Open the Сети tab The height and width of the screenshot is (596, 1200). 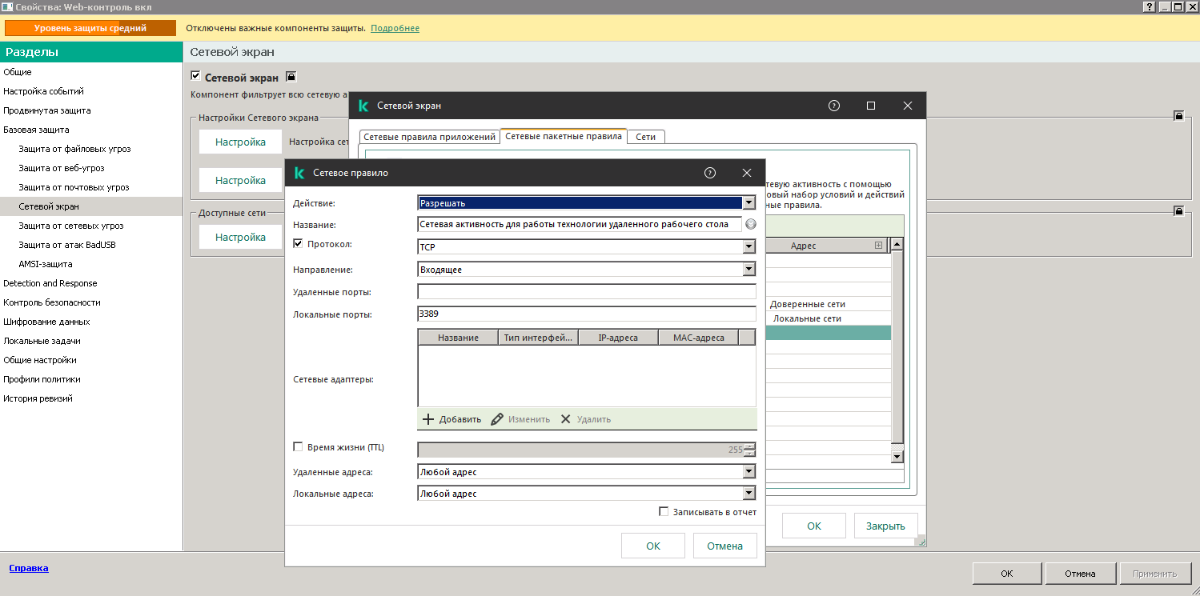pyautogui.click(x=646, y=136)
